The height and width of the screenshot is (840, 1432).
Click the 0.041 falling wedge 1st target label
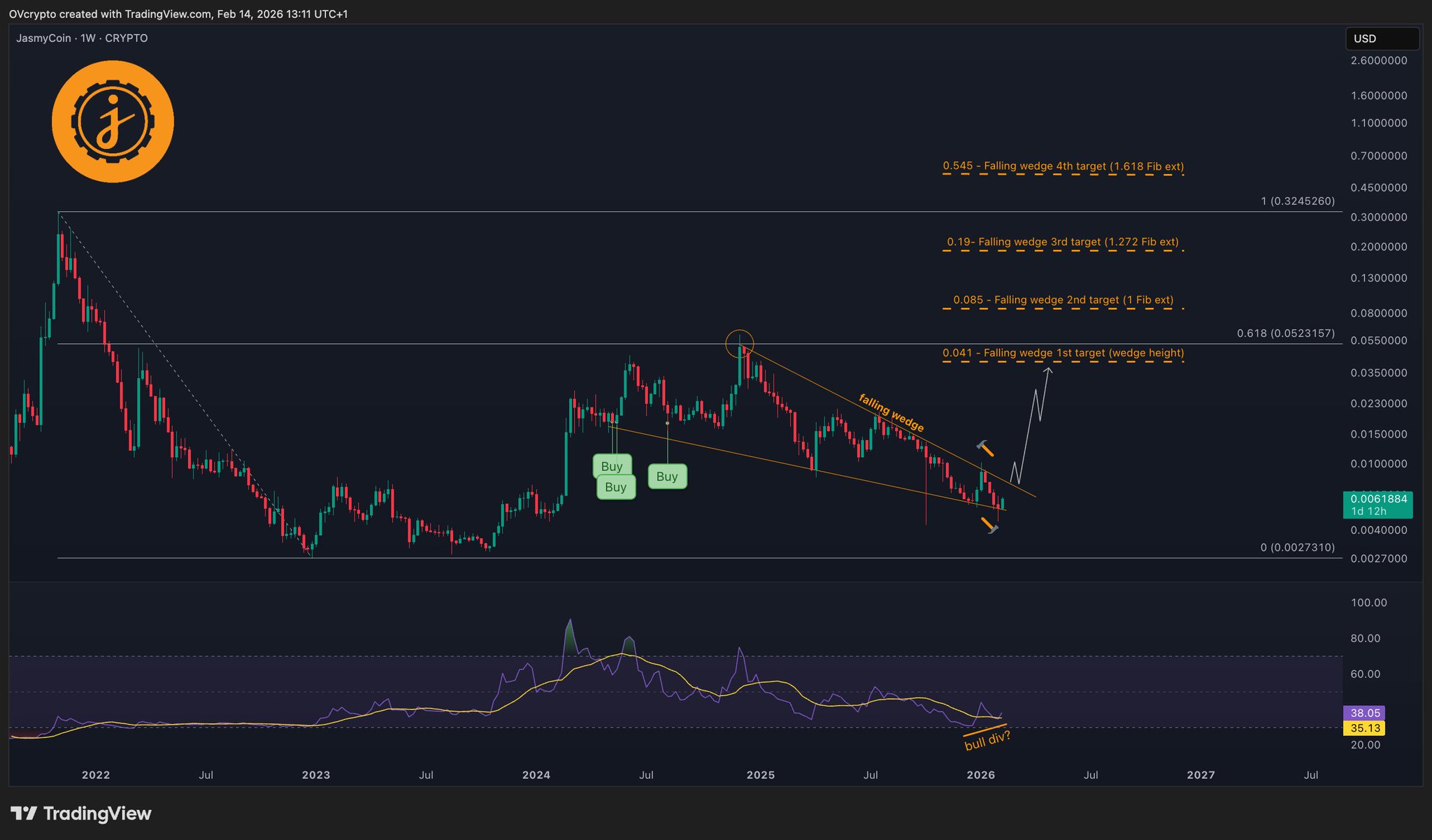point(1063,353)
